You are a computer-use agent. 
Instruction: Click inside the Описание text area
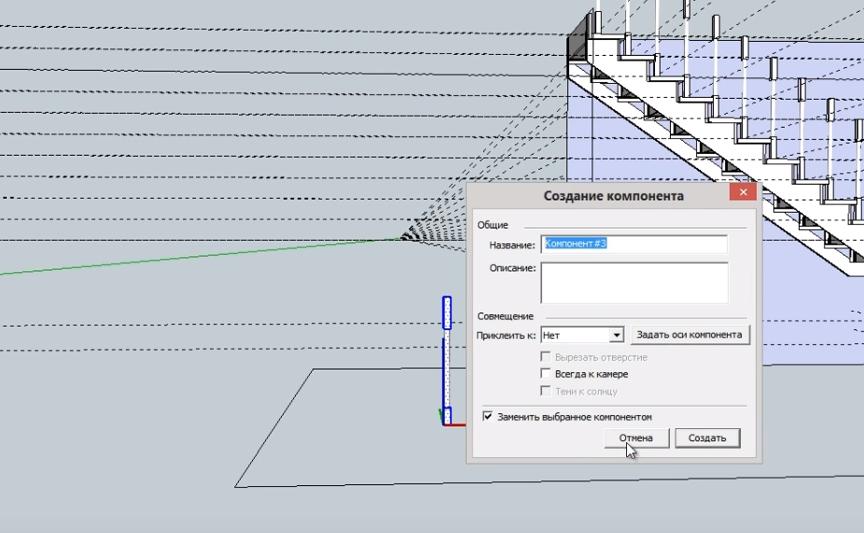[634, 282]
